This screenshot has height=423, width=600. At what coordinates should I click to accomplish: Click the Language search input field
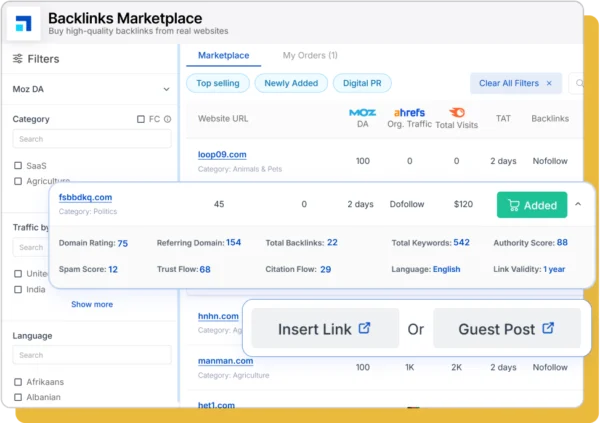90,355
